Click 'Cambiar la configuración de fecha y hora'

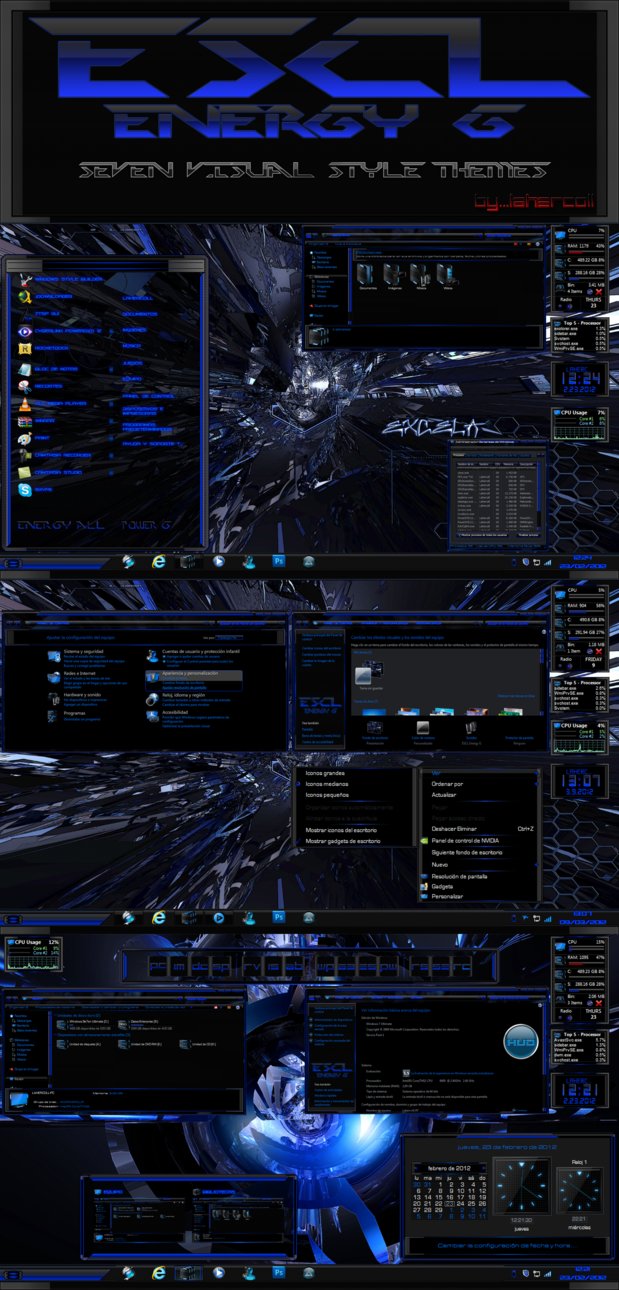506,1246
